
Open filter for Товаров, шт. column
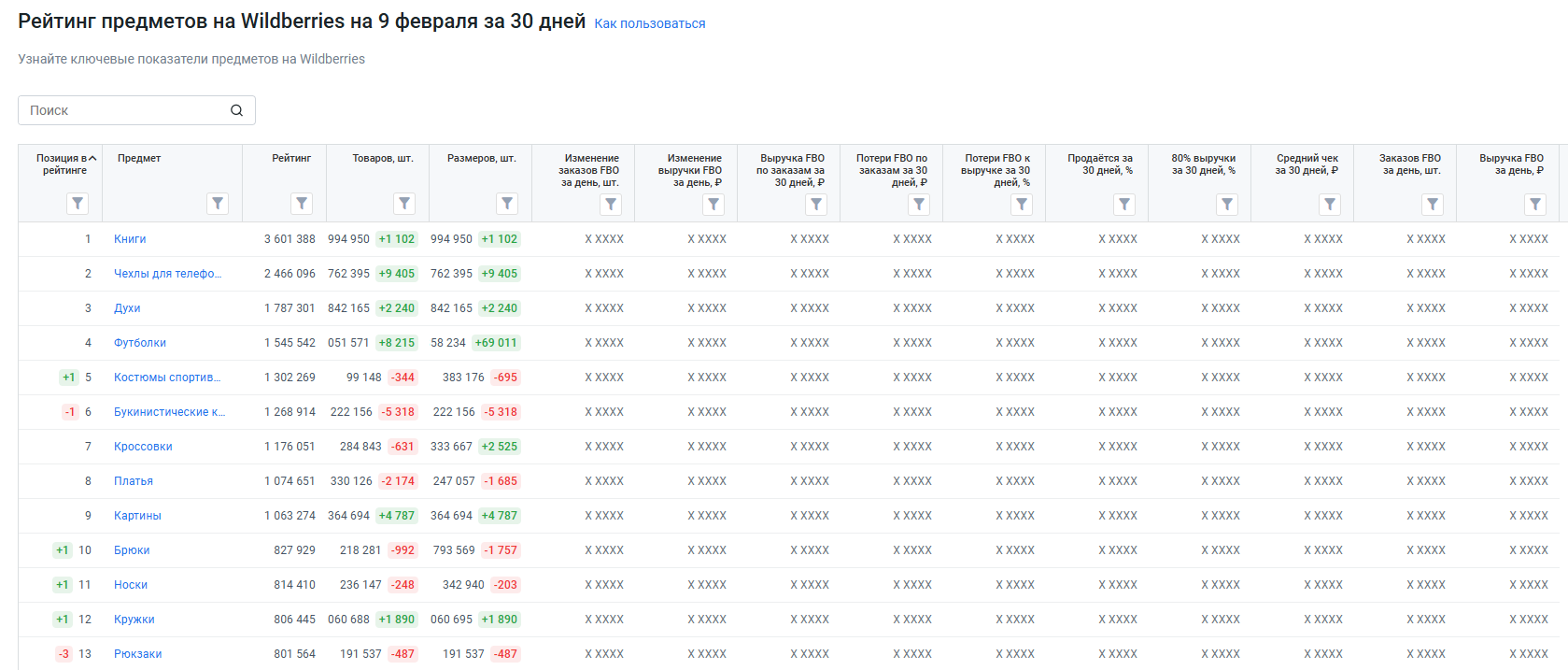pos(404,203)
